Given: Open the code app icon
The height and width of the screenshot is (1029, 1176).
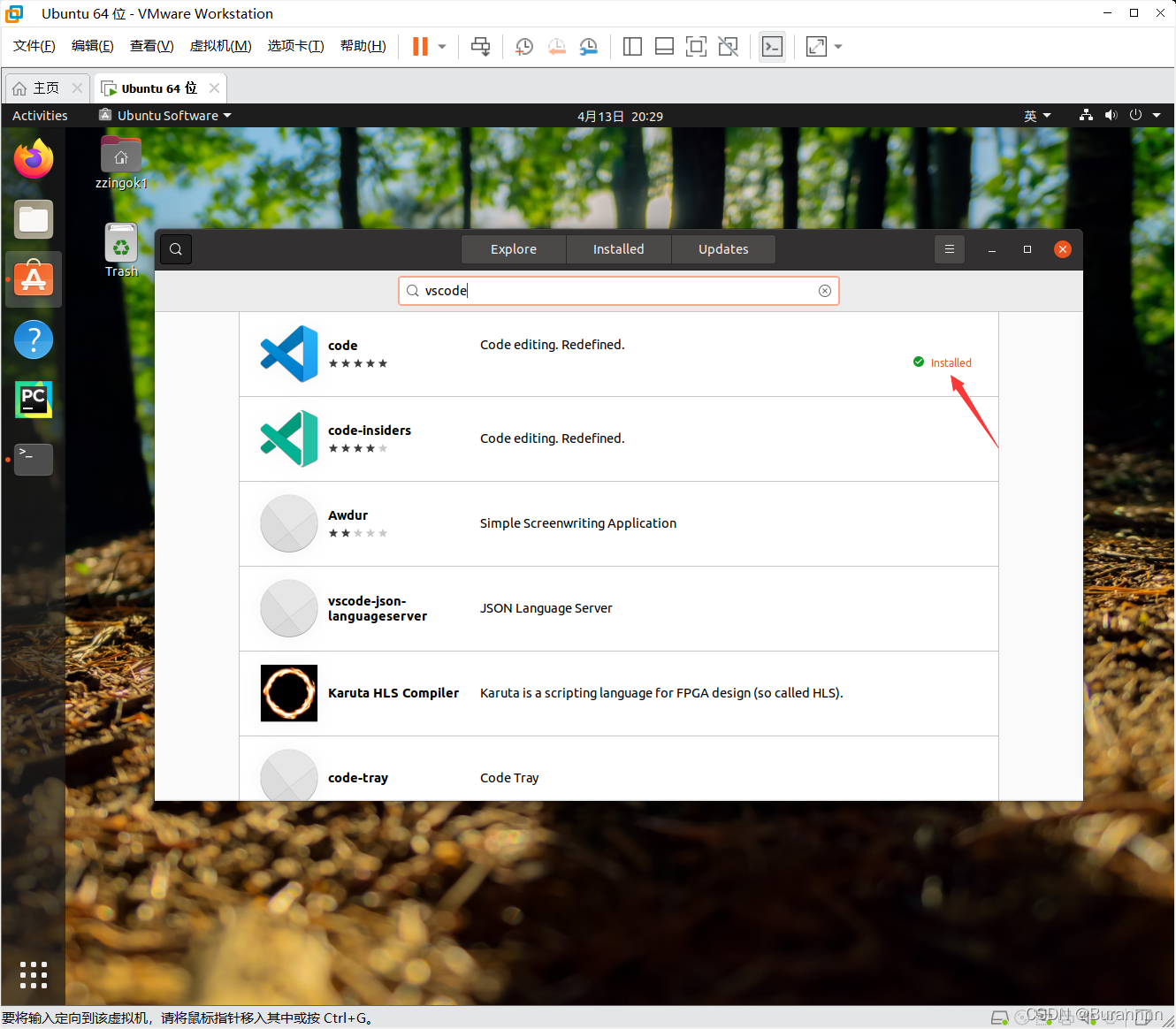Looking at the screenshot, I should pos(289,354).
